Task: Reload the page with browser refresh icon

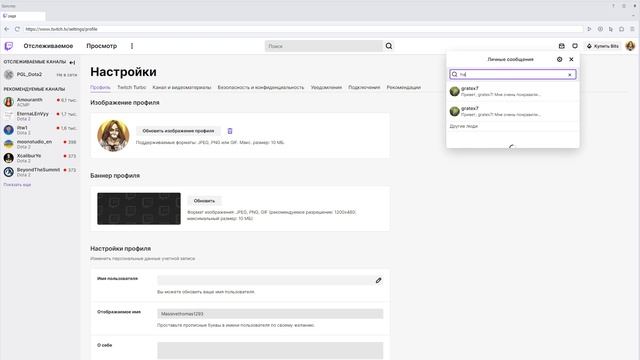Action: coord(17,29)
